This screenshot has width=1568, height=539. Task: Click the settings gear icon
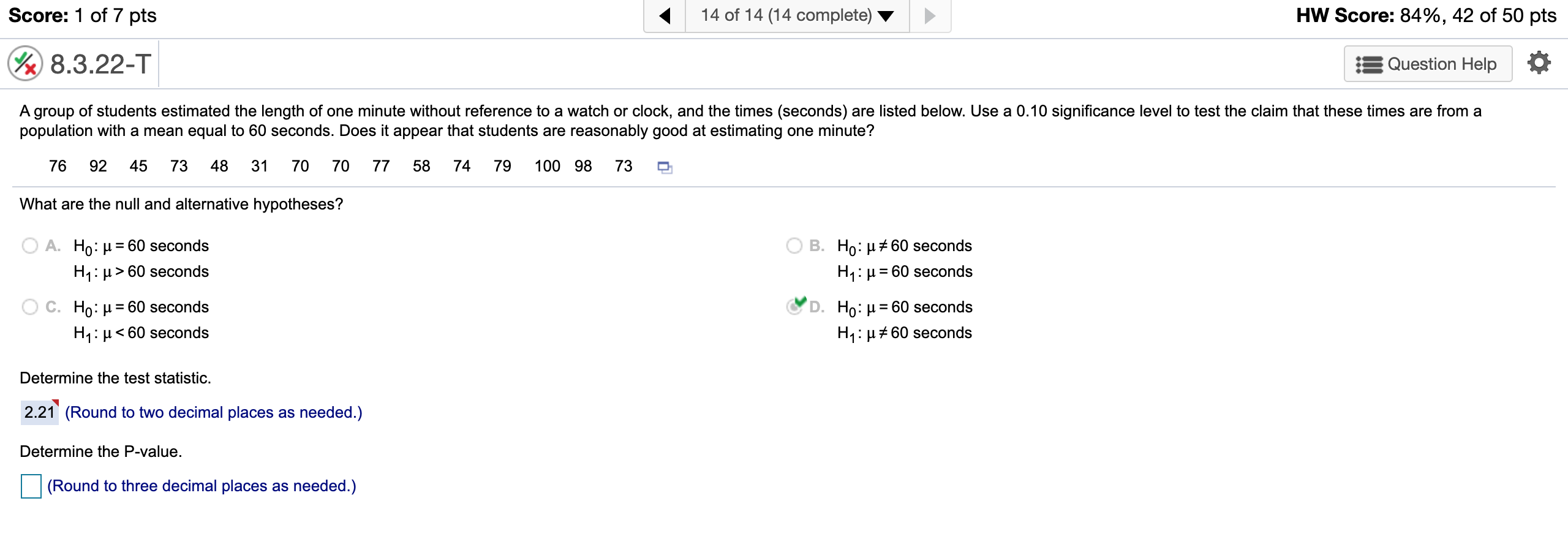tap(1539, 62)
